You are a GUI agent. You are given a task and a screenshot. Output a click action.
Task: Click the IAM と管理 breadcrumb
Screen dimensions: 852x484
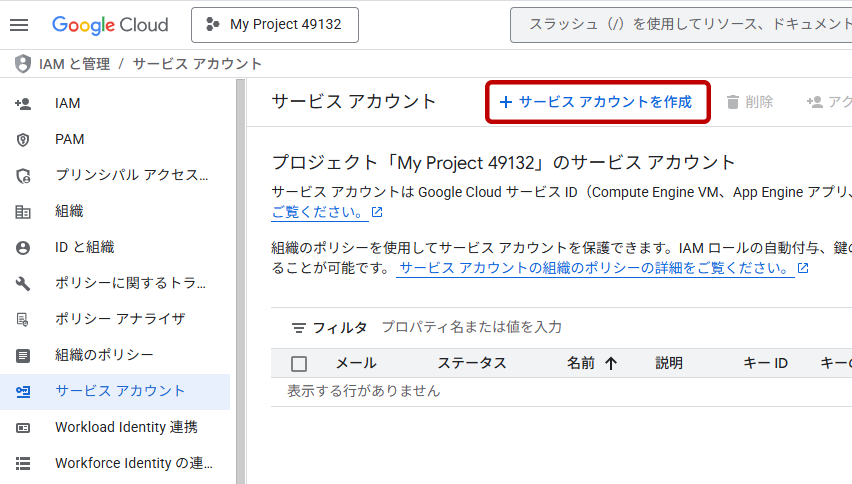click(x=74, y=64)
